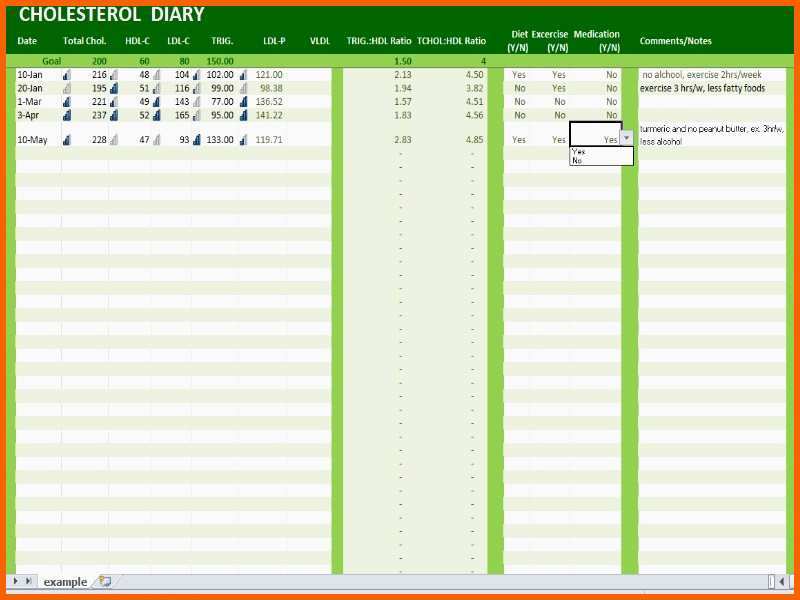Click bar icon left of 98.38 LDL-P
The image size is (800, 600).
(x=243, y=88)
